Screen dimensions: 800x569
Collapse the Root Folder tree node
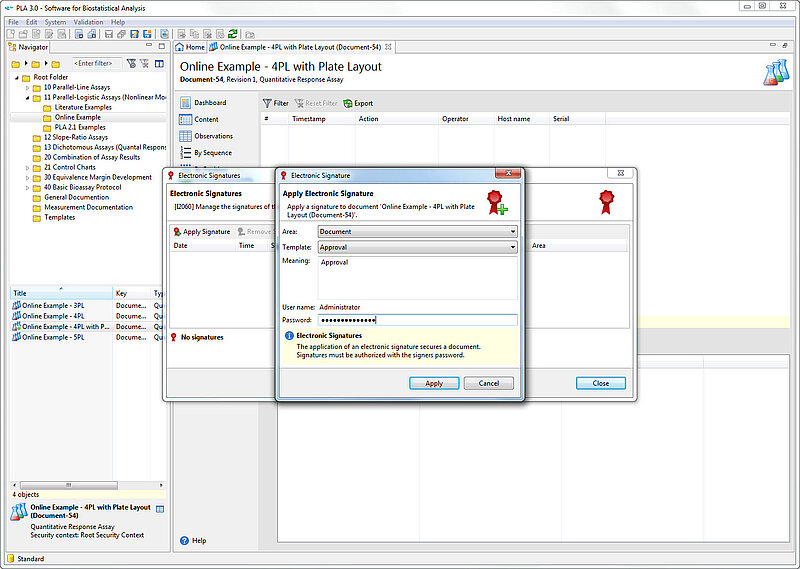[x=17, y=78]
